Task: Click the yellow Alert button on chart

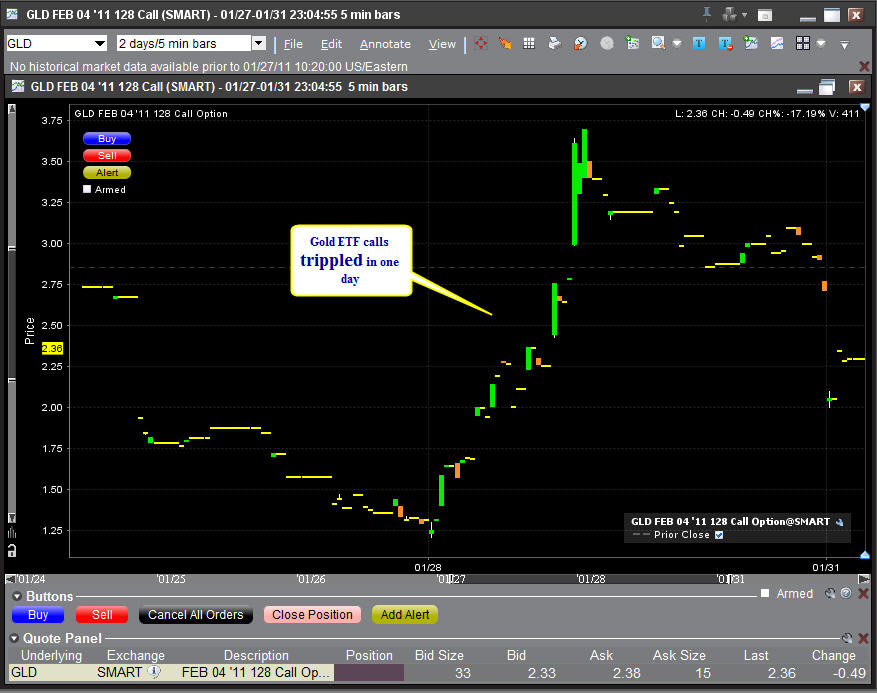Action: [x=107, y=172]
